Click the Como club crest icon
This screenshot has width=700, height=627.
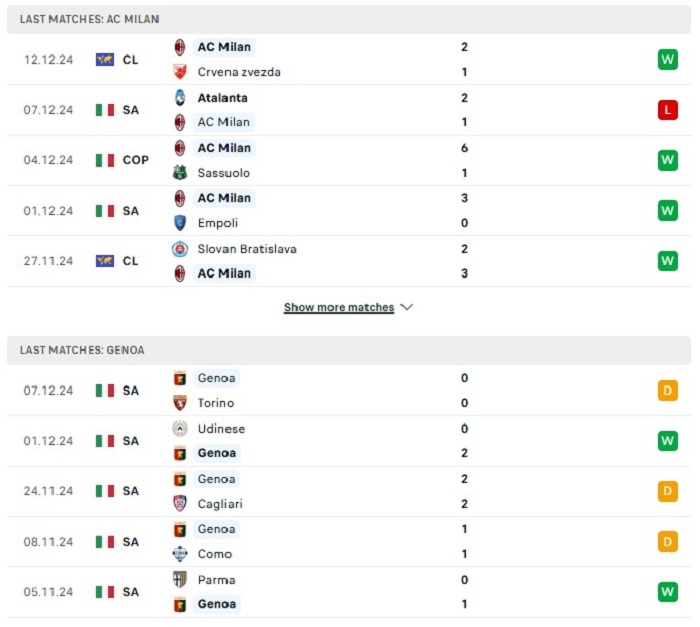180,554
